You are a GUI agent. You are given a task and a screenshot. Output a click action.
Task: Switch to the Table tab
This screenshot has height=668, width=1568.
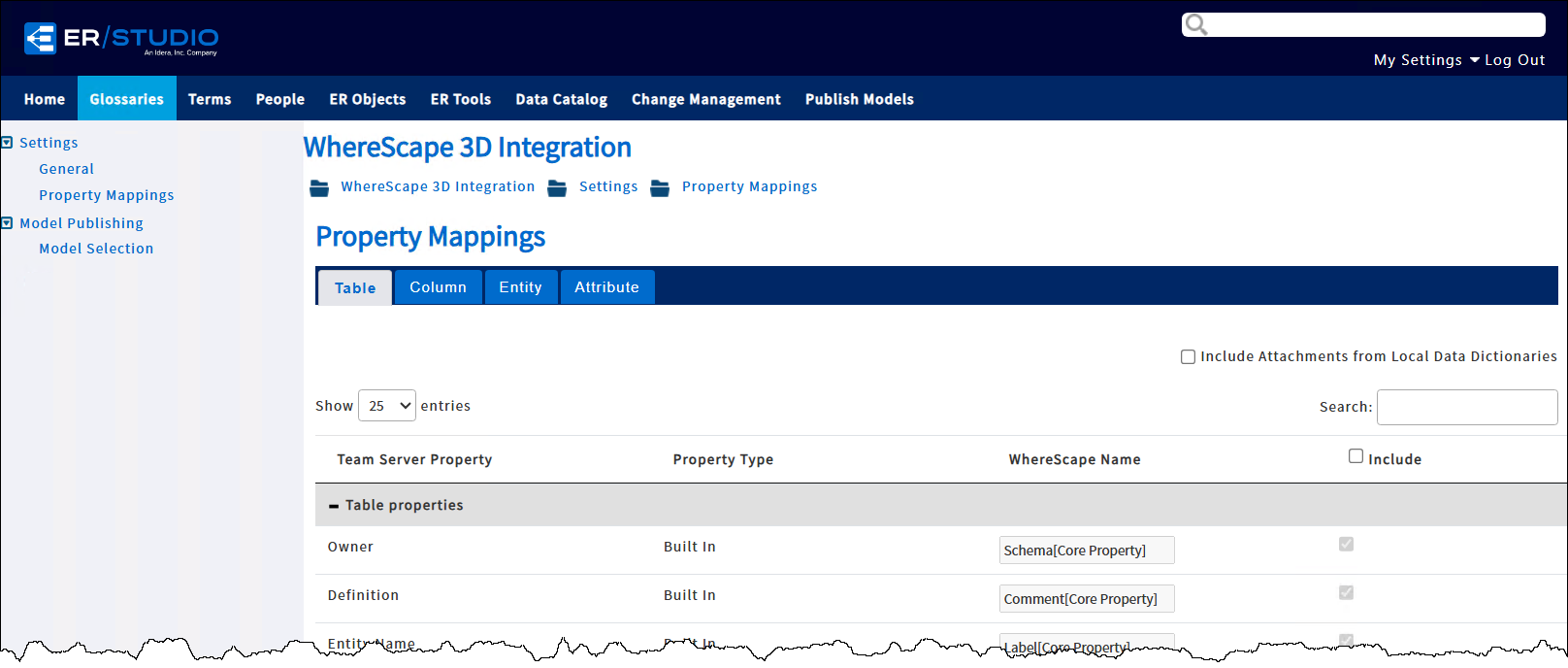click(355, 287)
